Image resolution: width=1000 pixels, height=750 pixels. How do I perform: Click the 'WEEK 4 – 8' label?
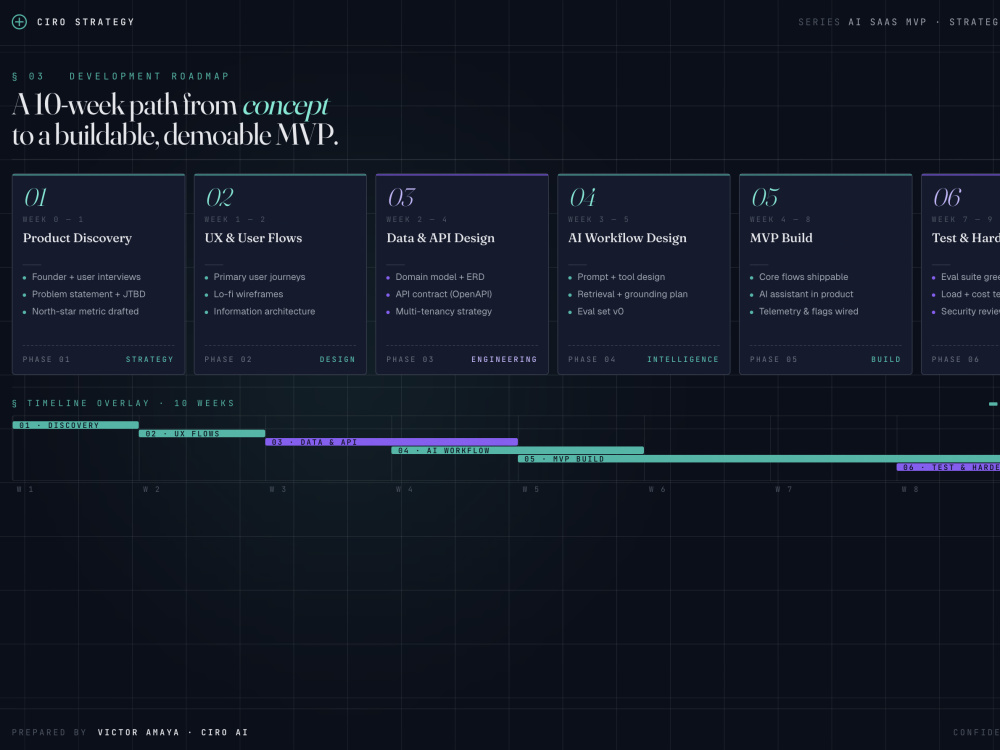[780, 219]
